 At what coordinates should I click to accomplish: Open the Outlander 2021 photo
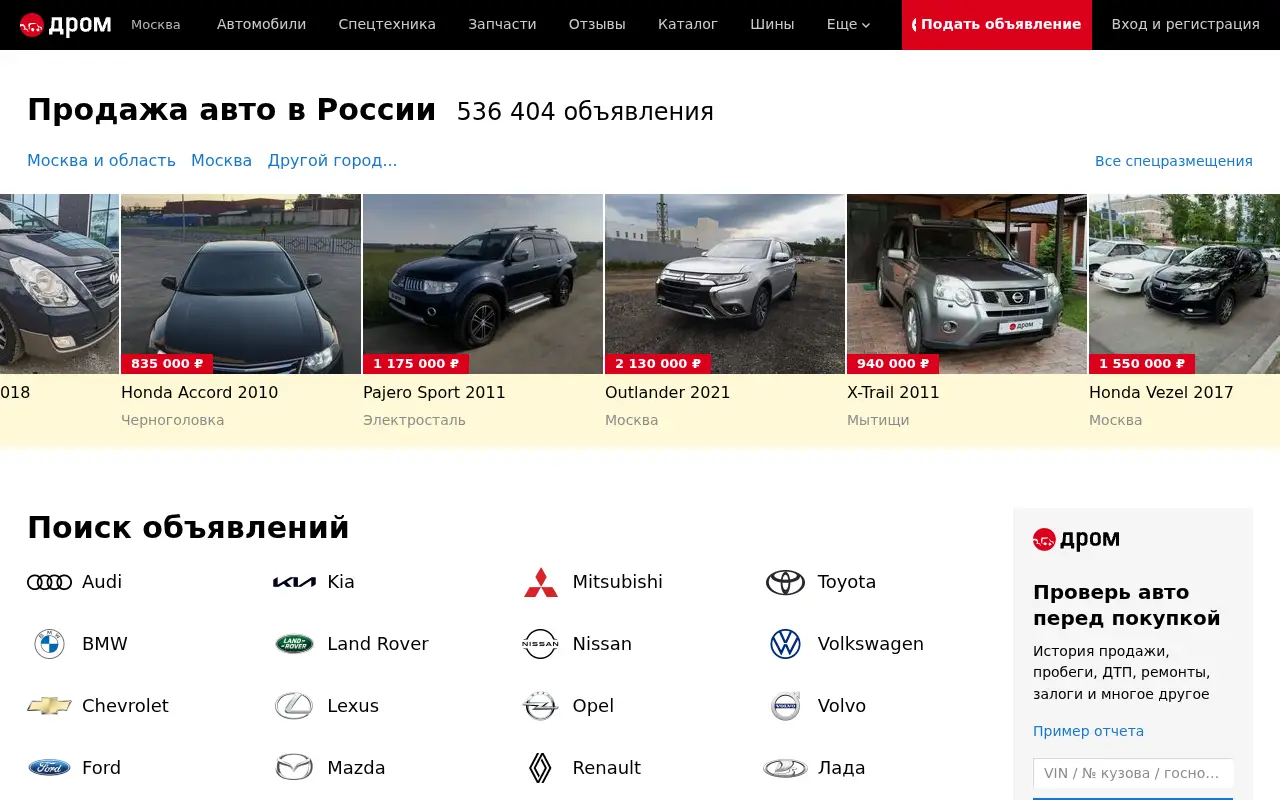[x=725, y=284]
